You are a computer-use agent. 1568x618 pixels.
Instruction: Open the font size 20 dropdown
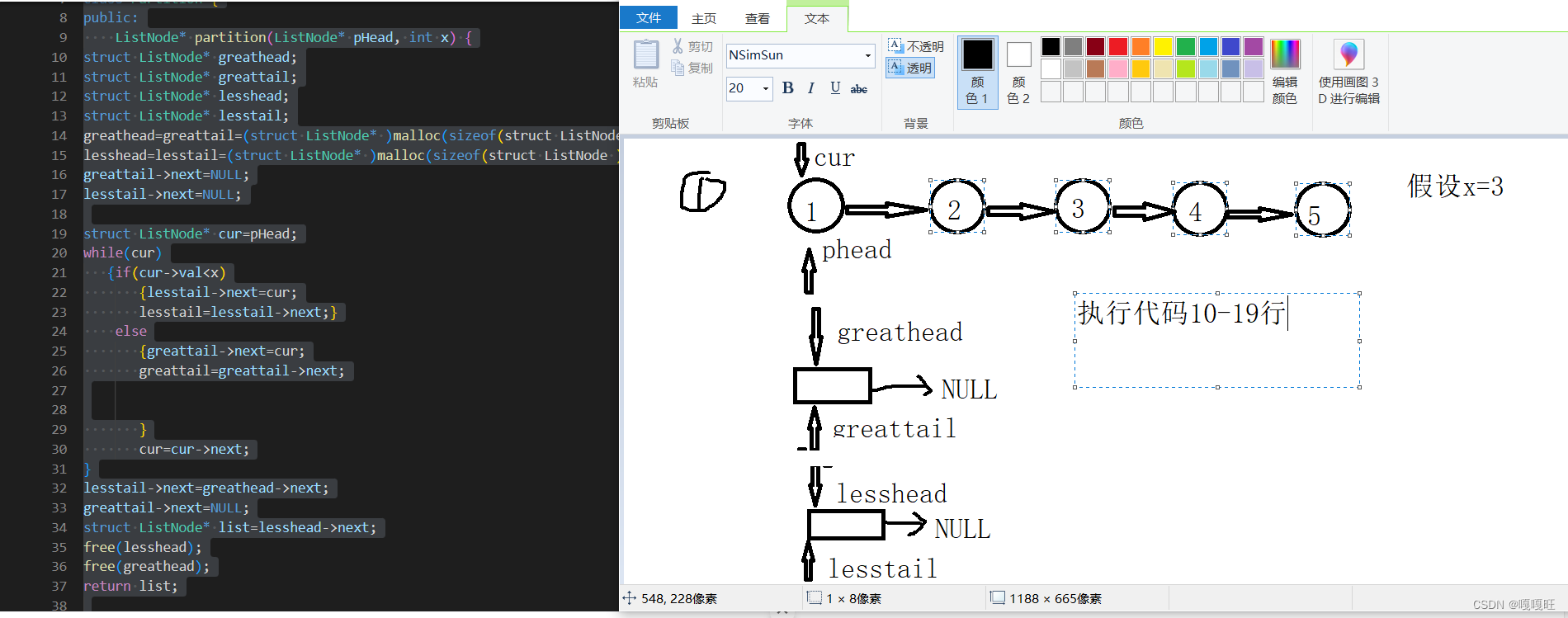click(766, 88)
